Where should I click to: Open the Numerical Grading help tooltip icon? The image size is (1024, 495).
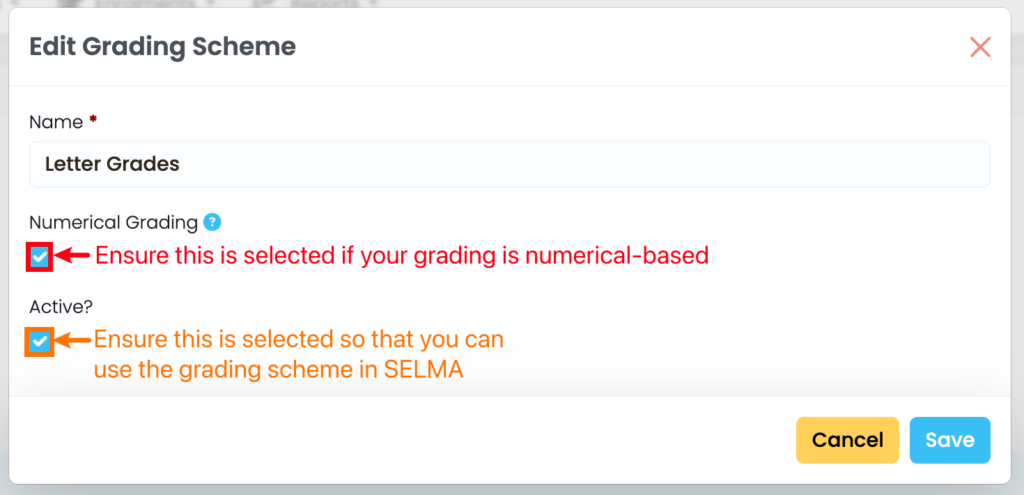[211, 222]
